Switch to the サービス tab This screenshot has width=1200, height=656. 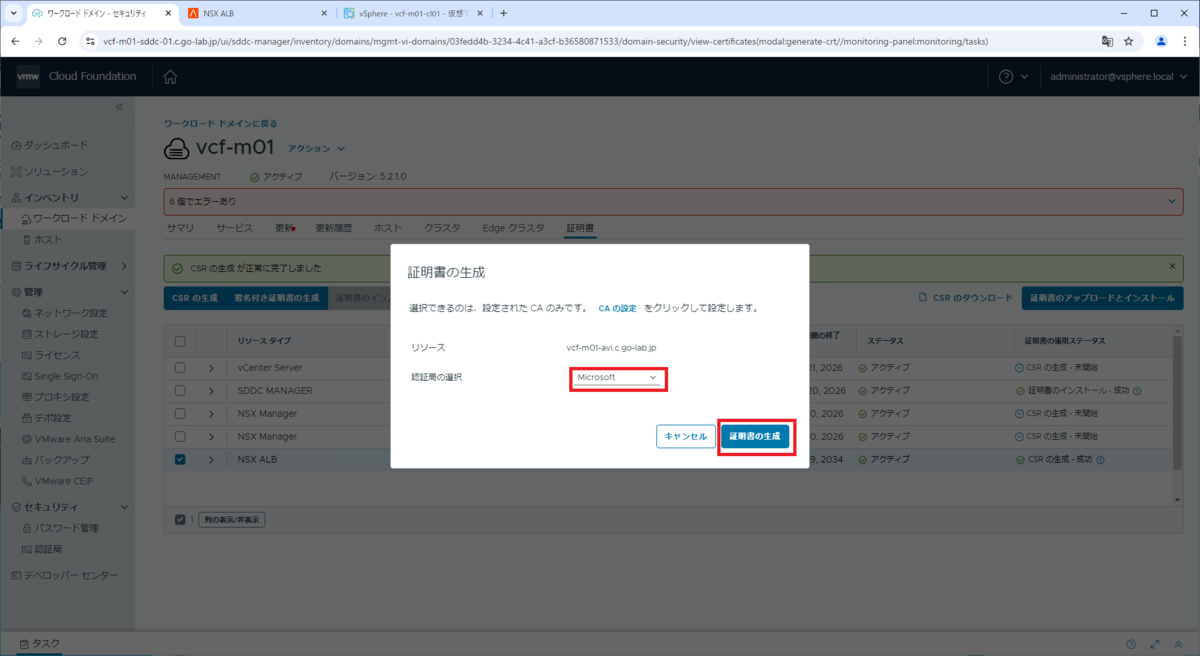pyautogui.click(x=235, y=228)
